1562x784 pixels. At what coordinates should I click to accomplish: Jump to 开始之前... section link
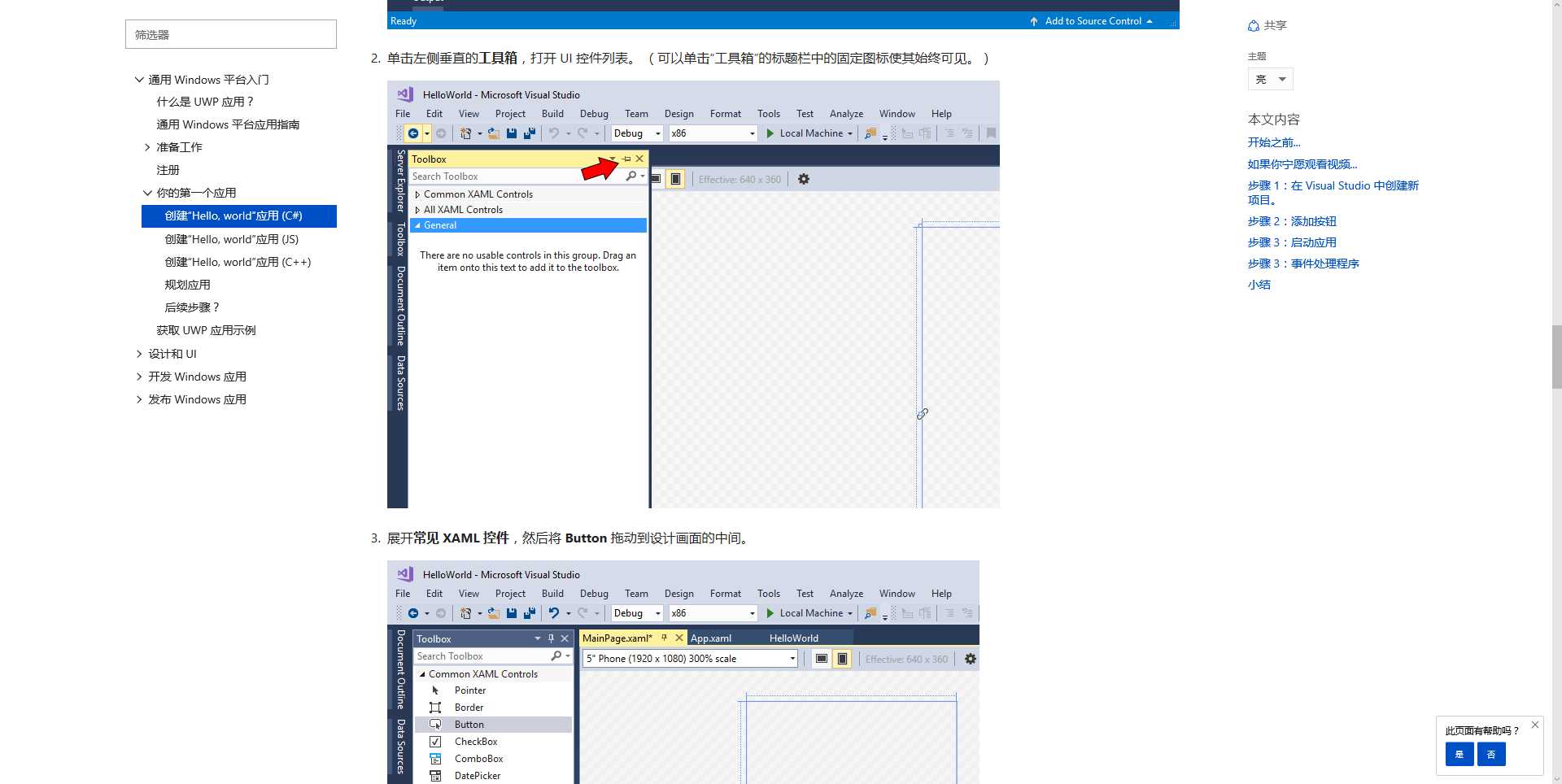pyautogui.click(x=1274, y=142)
